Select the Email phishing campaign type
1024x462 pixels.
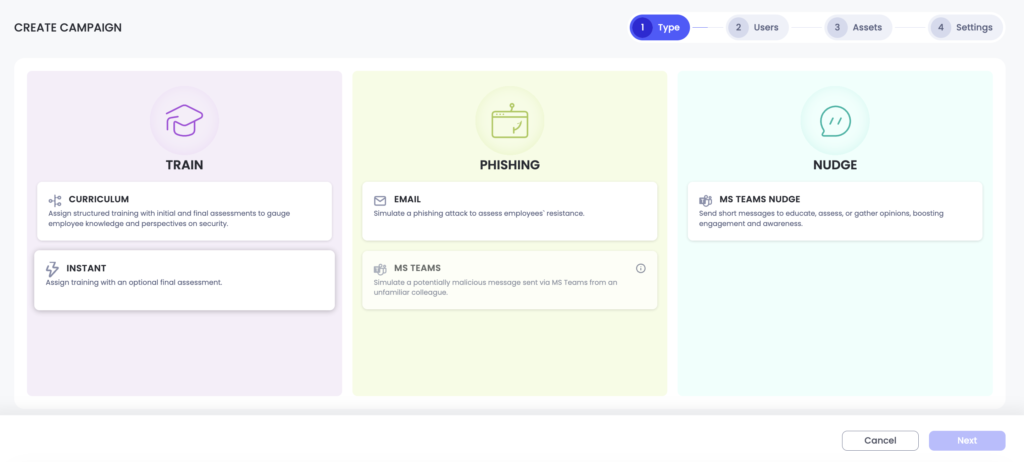(x=509, y=211)
